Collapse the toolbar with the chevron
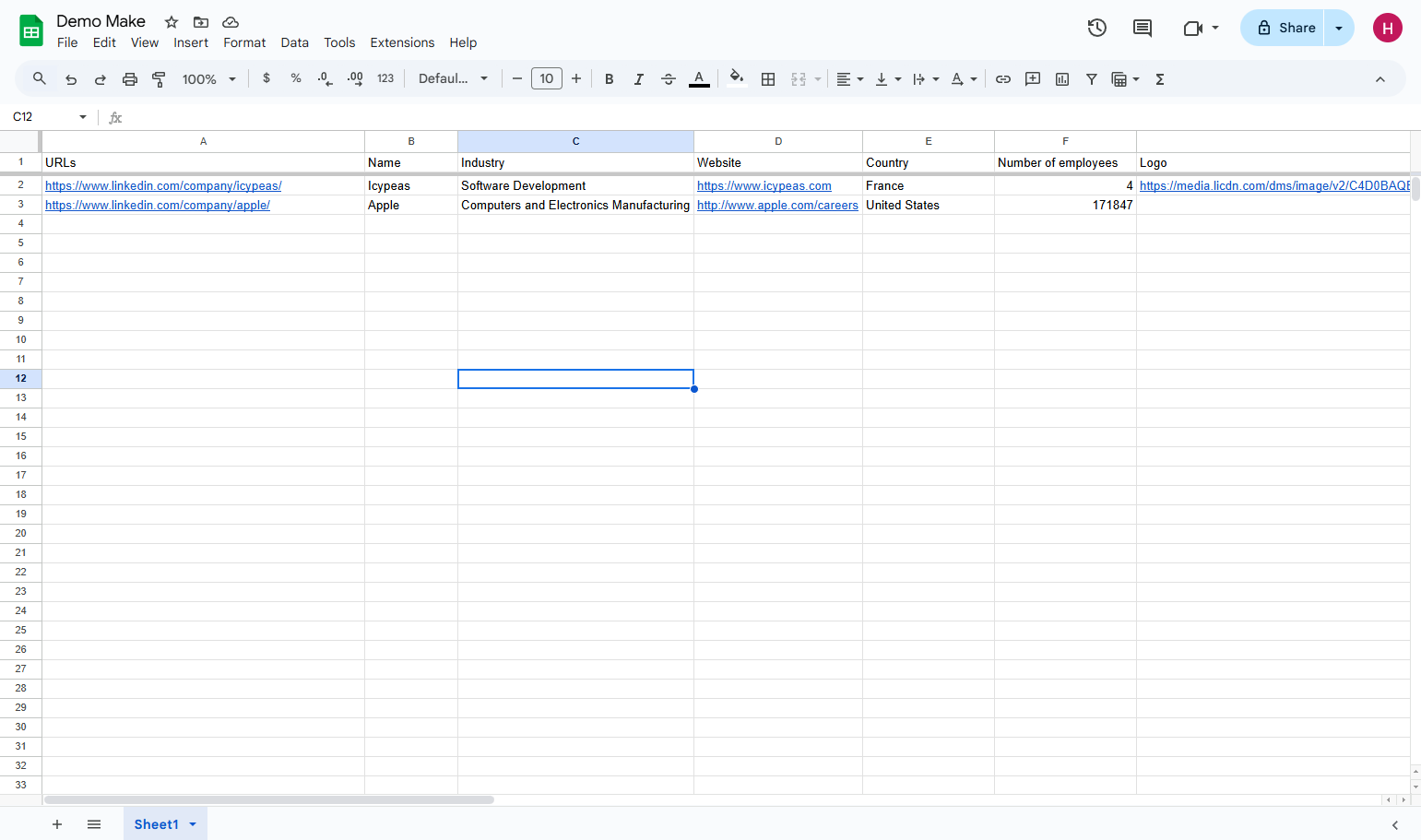Image resolution: width=1421 pixels, height=840 pixels. (1380, 79)
